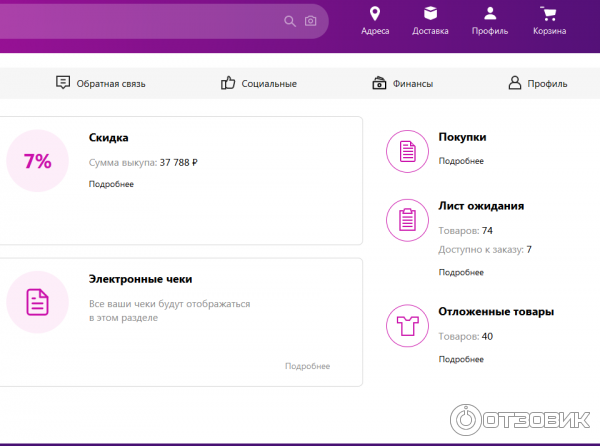Click the Покупки circular document icon

[x=407, y=151]
